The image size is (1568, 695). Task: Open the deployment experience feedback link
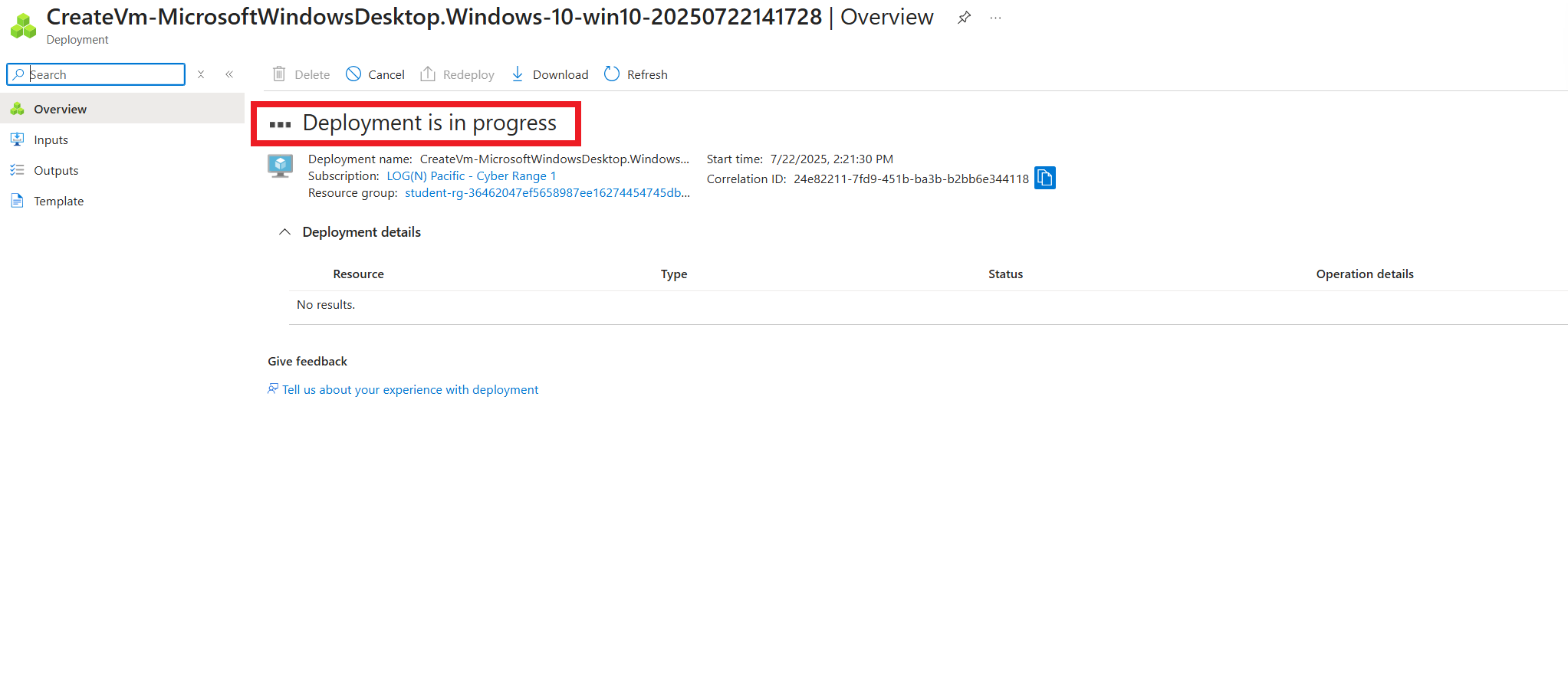[410, 389]
